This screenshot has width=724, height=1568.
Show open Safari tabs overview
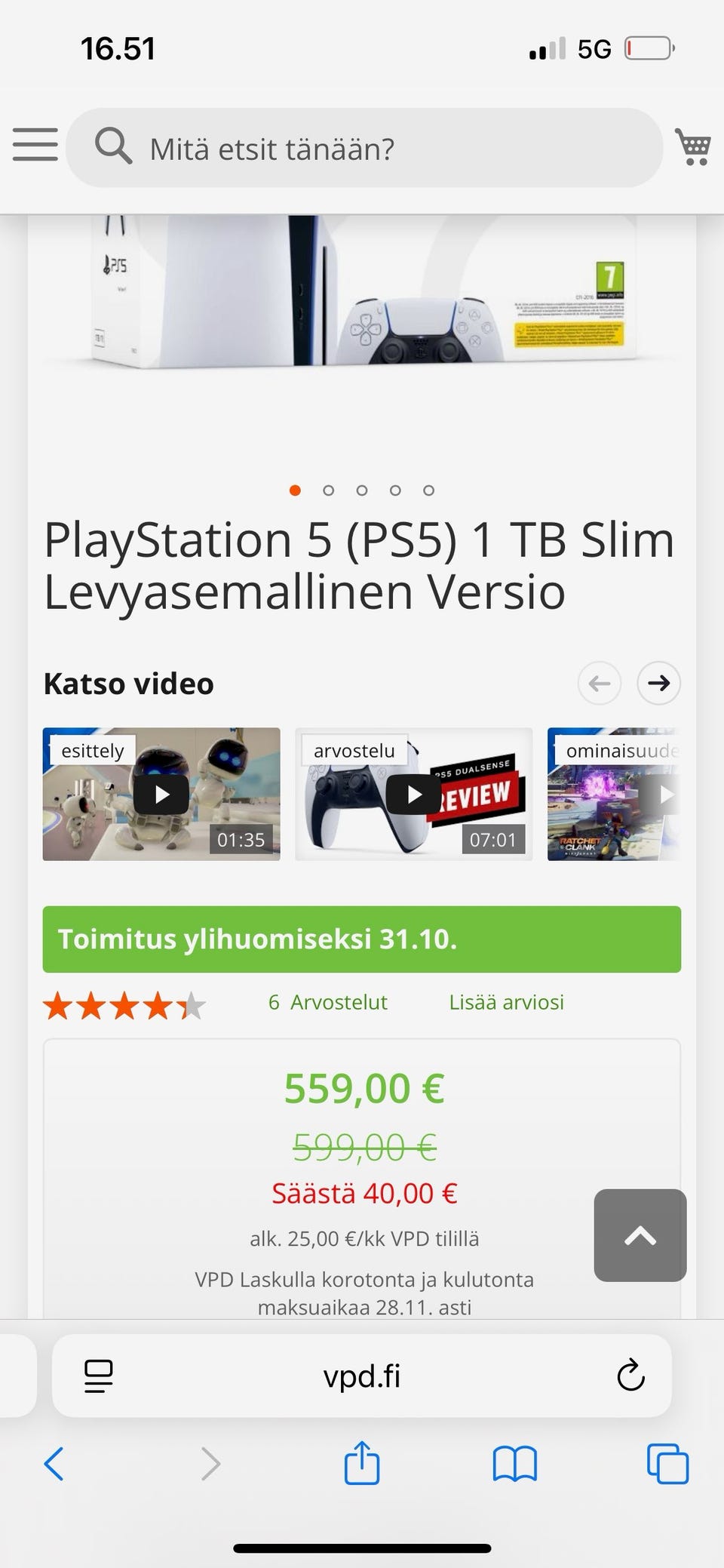pos(667,1464)
